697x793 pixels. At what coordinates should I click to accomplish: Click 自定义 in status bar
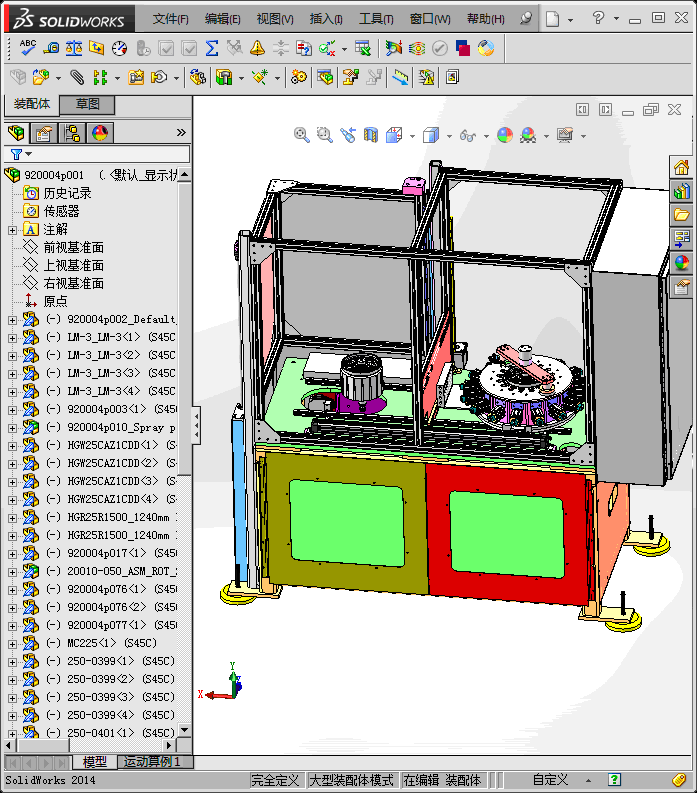(550, 780)
